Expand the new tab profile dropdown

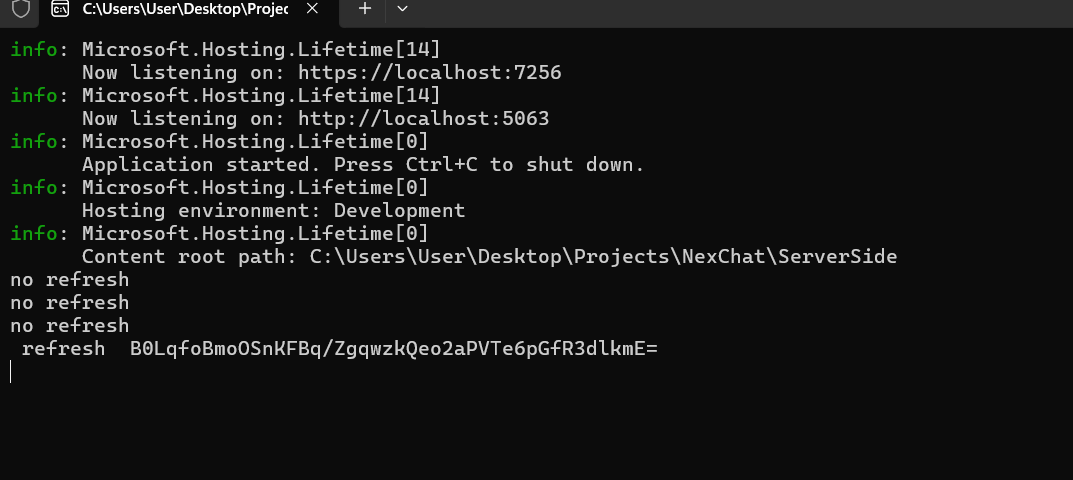(x=402, y=9)
